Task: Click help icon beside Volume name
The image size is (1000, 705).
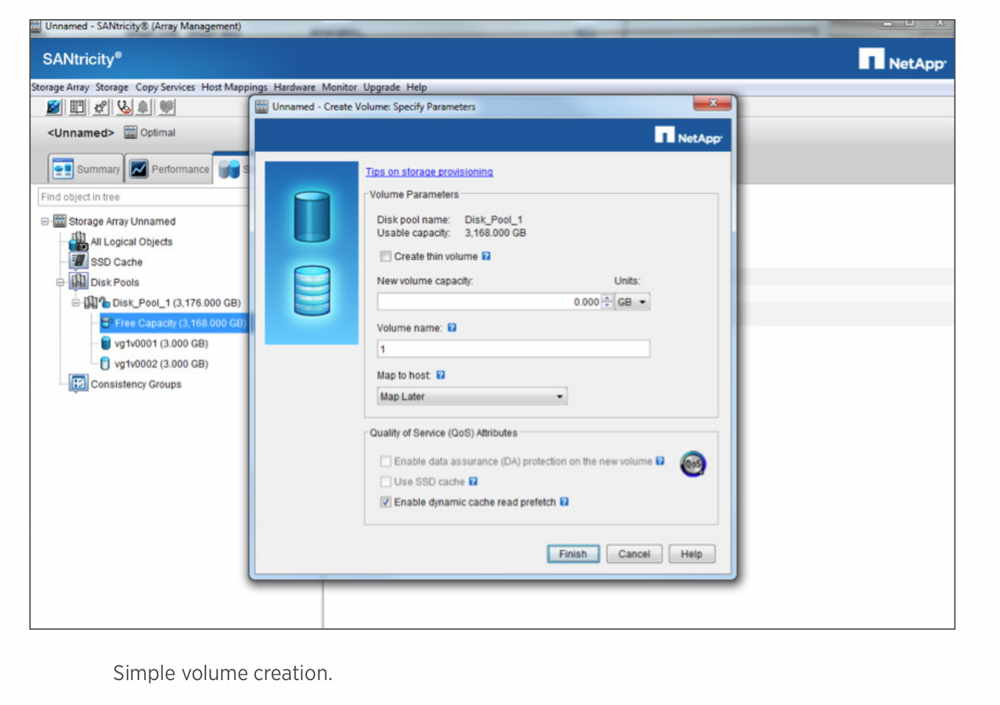Action: pos(452,327)
